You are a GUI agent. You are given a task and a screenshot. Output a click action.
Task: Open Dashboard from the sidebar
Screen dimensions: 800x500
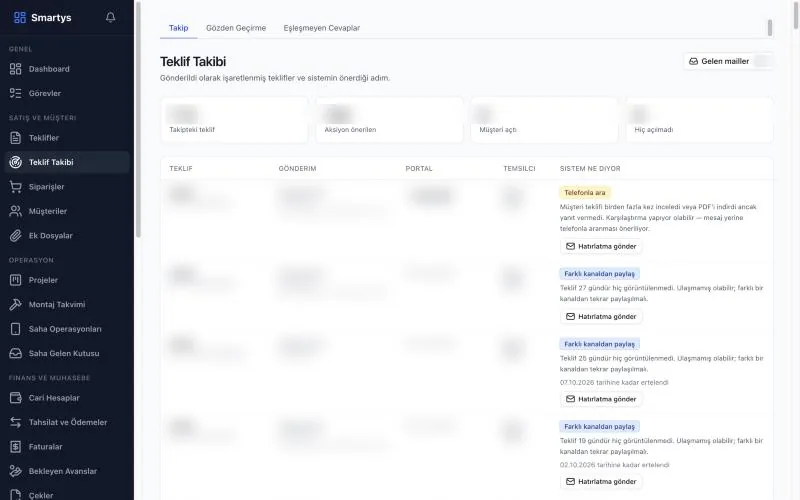coord(67,69)
